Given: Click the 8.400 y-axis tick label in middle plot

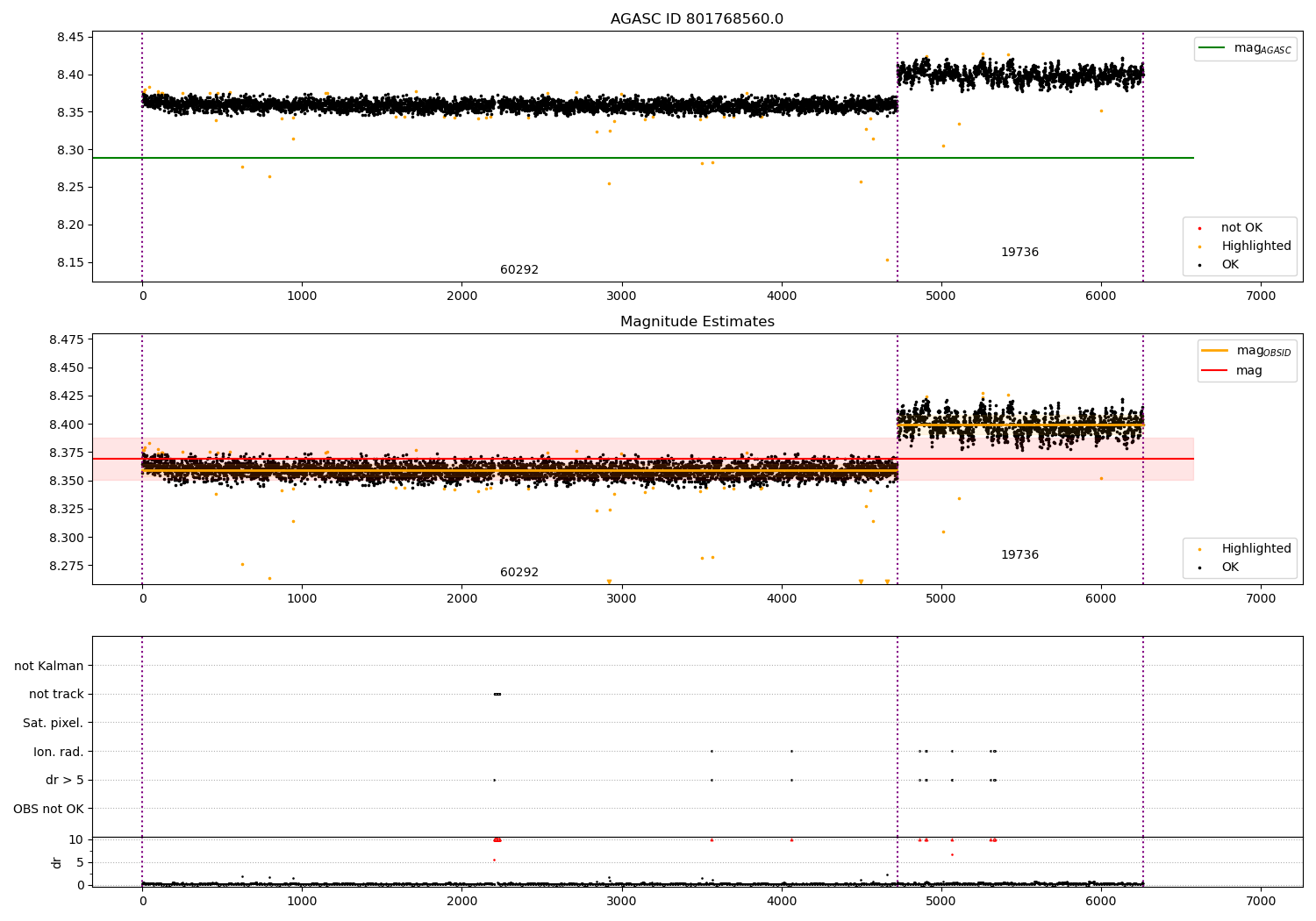Looking at the screenshot, I should click(x=68, y=425).
